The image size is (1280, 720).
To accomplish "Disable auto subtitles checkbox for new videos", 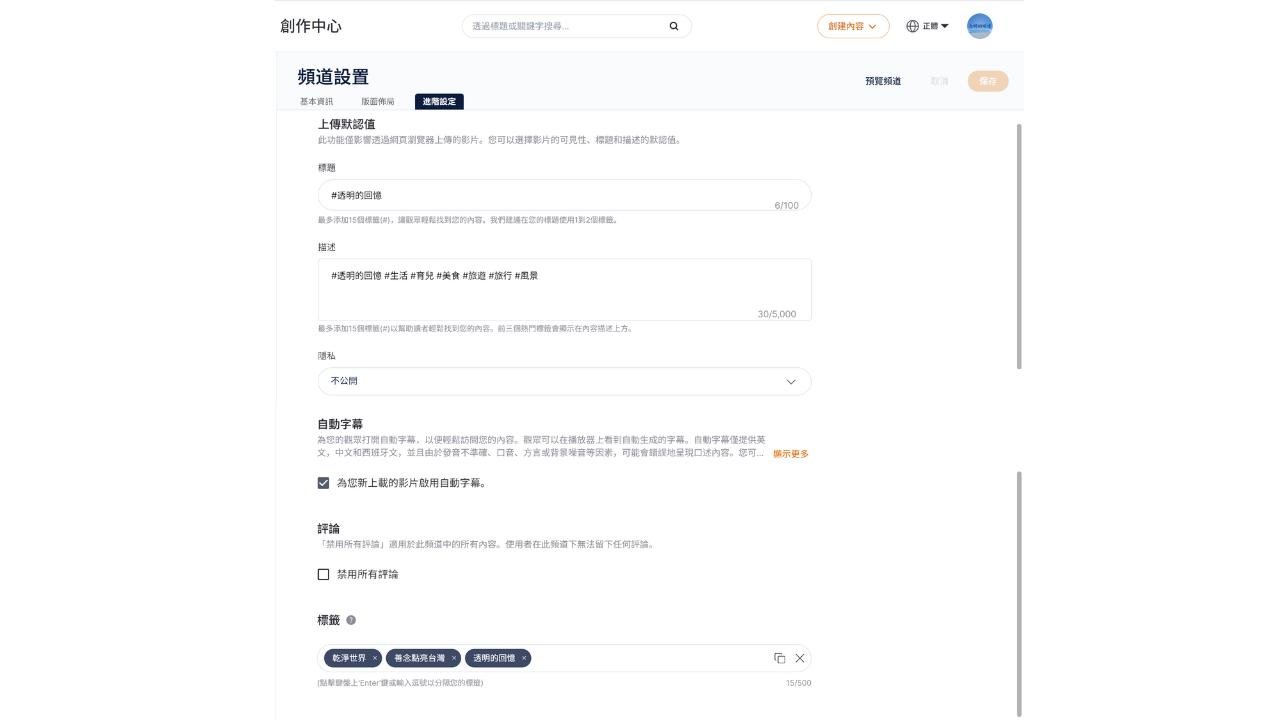I will click(x=323, y=483).
